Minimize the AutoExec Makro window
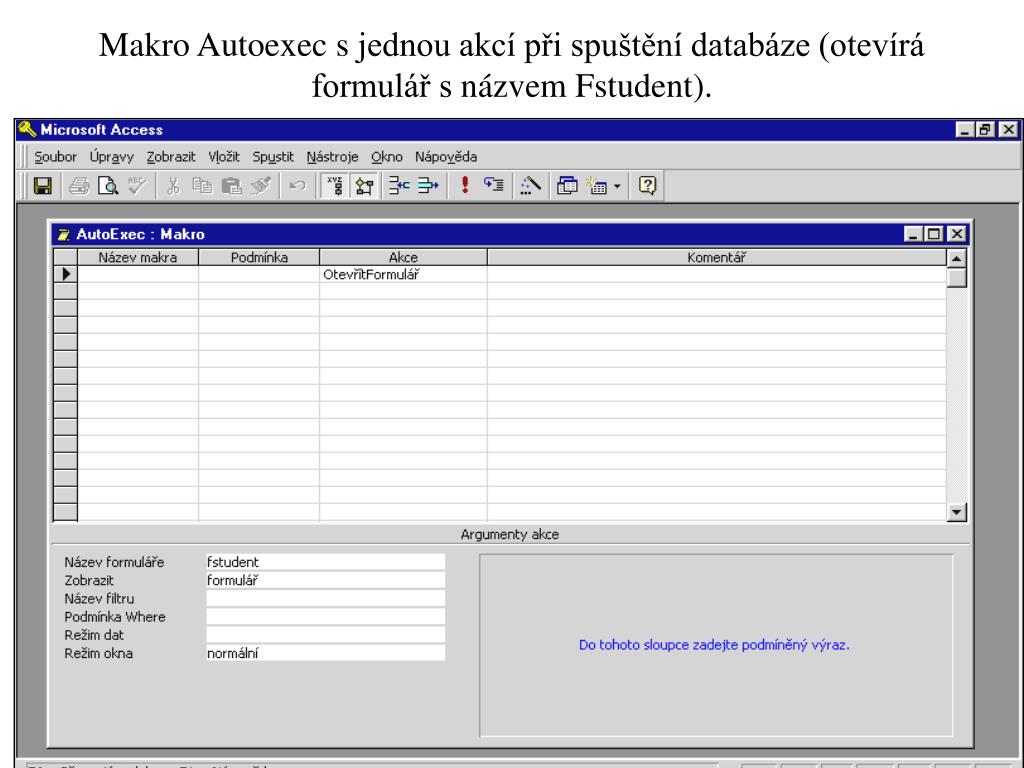 pyautogui.click(x=914, y=234)
